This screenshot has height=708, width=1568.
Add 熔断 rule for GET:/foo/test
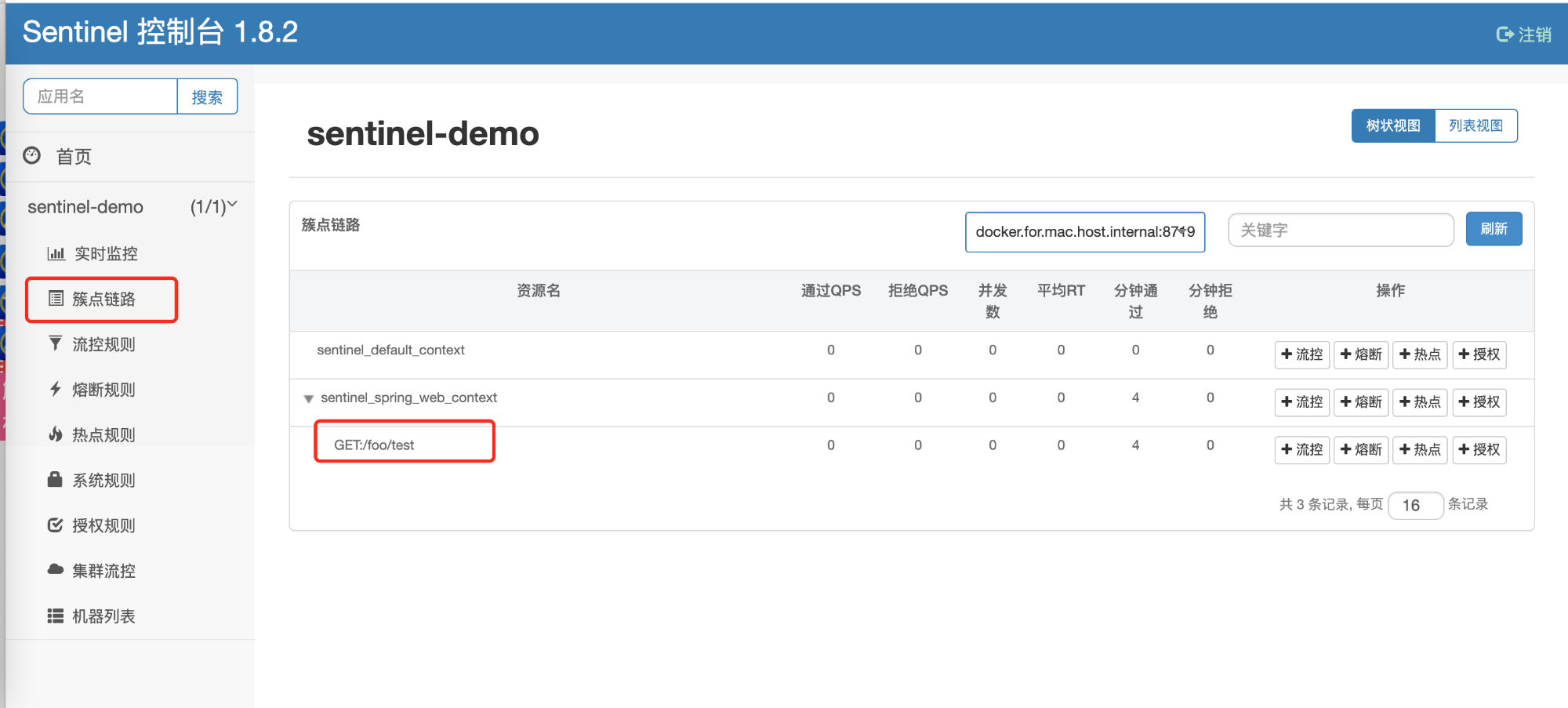(x=1361, y=450)
